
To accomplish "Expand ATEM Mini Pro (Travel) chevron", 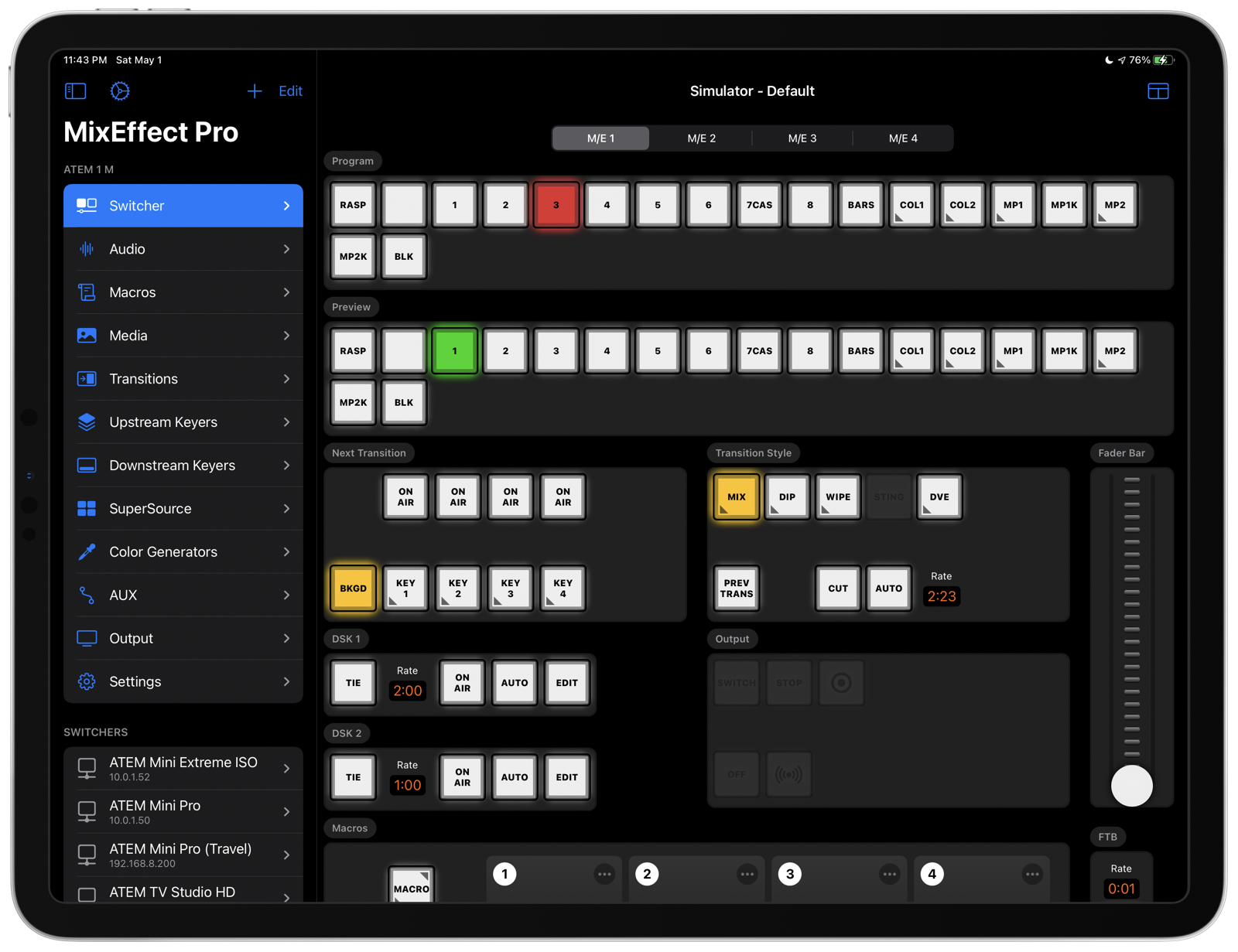I will [x=286, y=855].
